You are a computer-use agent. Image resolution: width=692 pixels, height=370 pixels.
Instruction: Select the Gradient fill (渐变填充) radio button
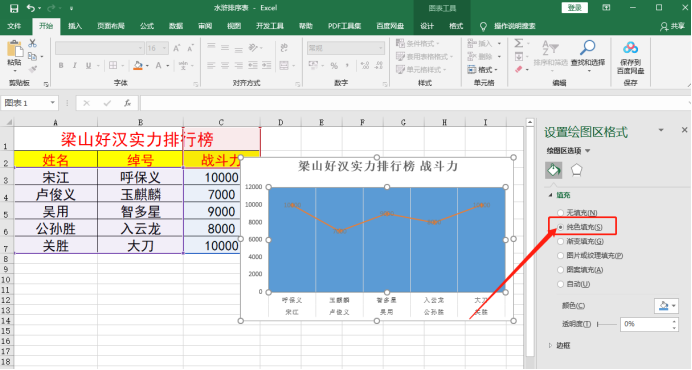pyautogui.click(x=560, y=242)
